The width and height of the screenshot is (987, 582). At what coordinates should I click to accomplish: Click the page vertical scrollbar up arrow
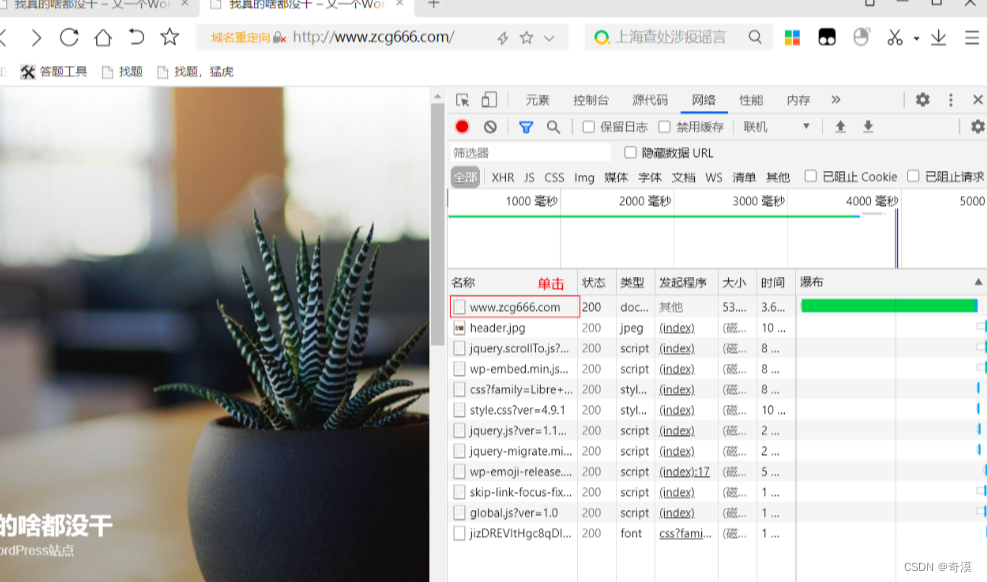coord(437,96)
